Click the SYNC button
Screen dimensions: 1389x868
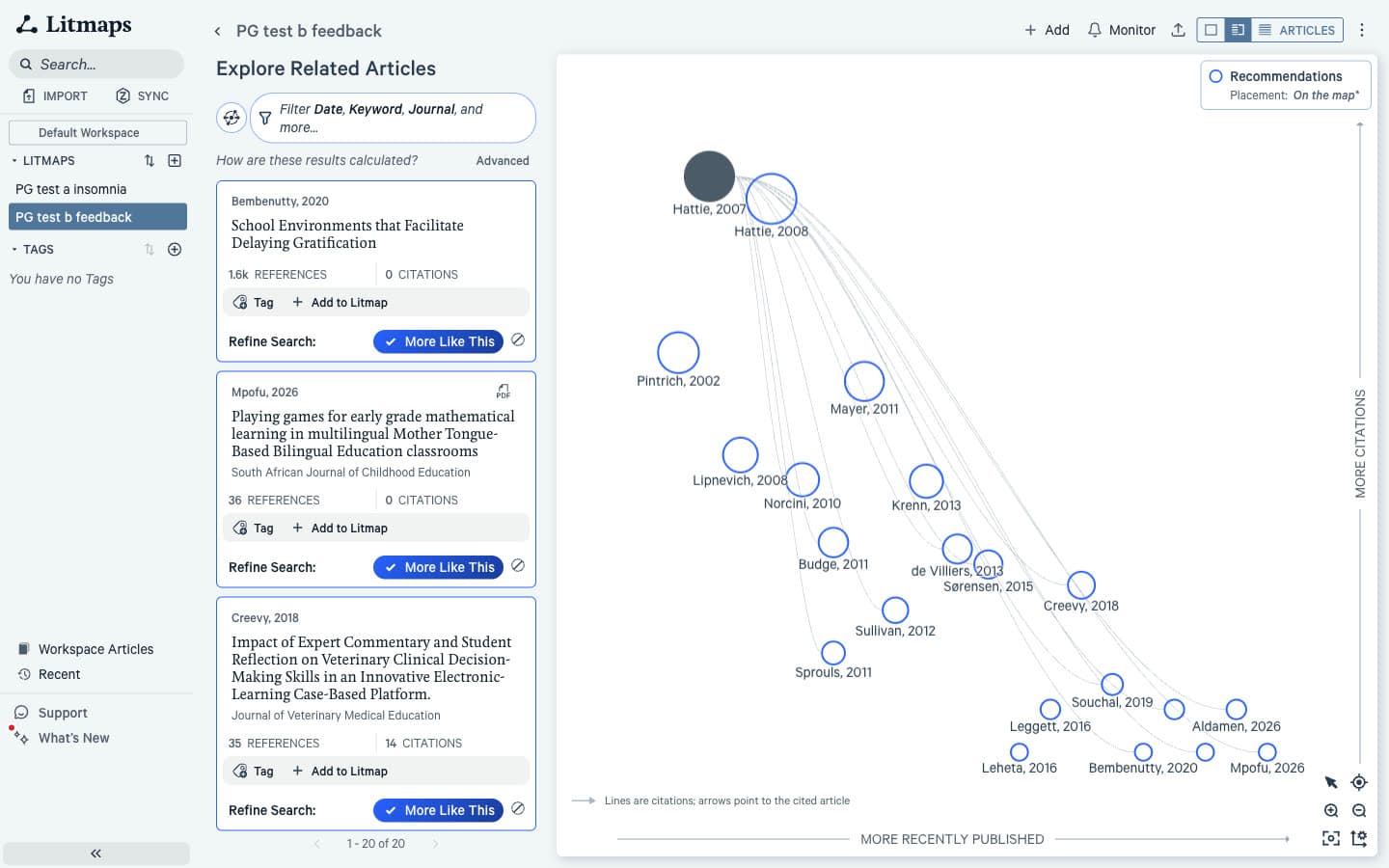[142, 95]
